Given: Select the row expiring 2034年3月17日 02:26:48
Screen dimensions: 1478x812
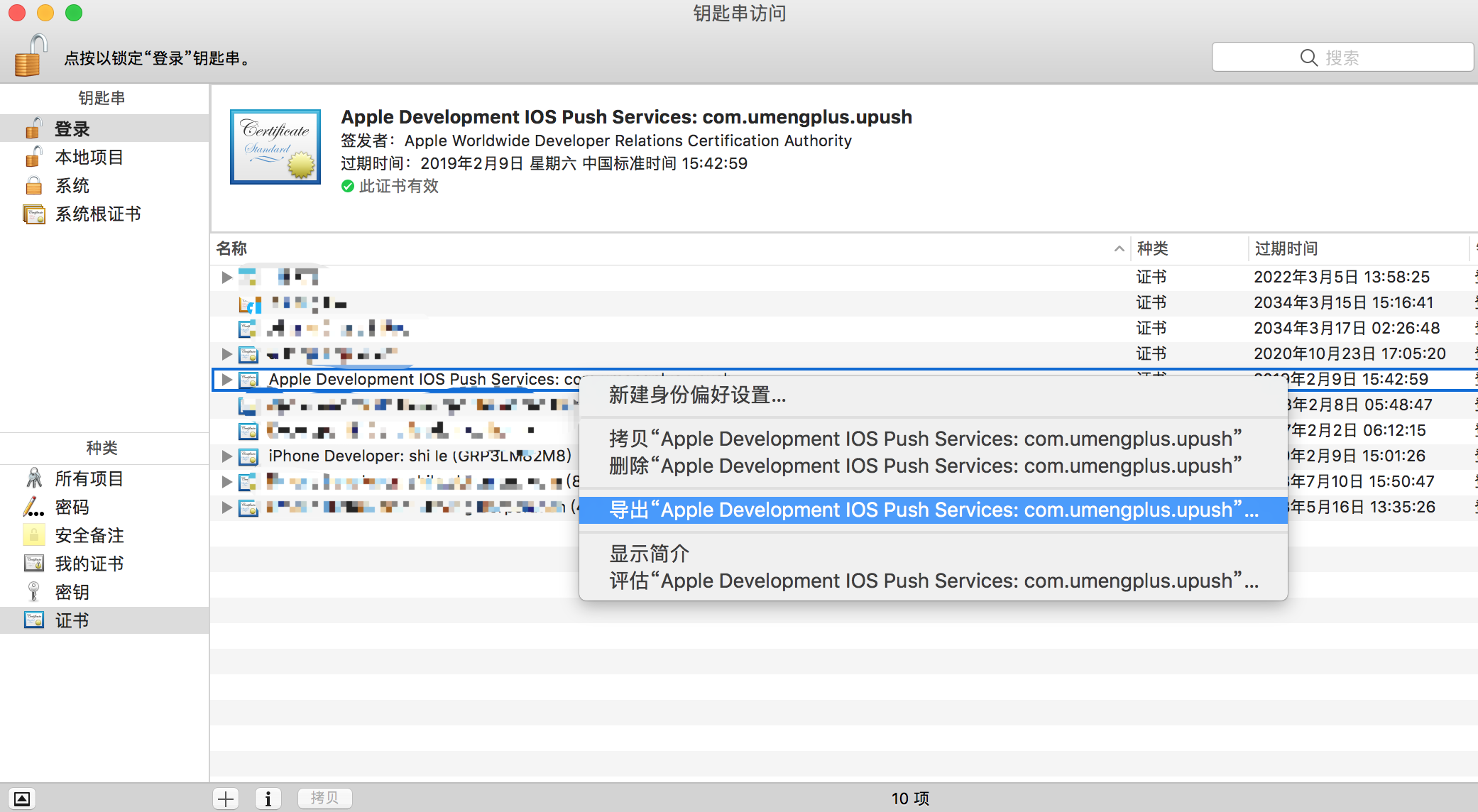Looking at the screenshot, I should coord(844,328).
